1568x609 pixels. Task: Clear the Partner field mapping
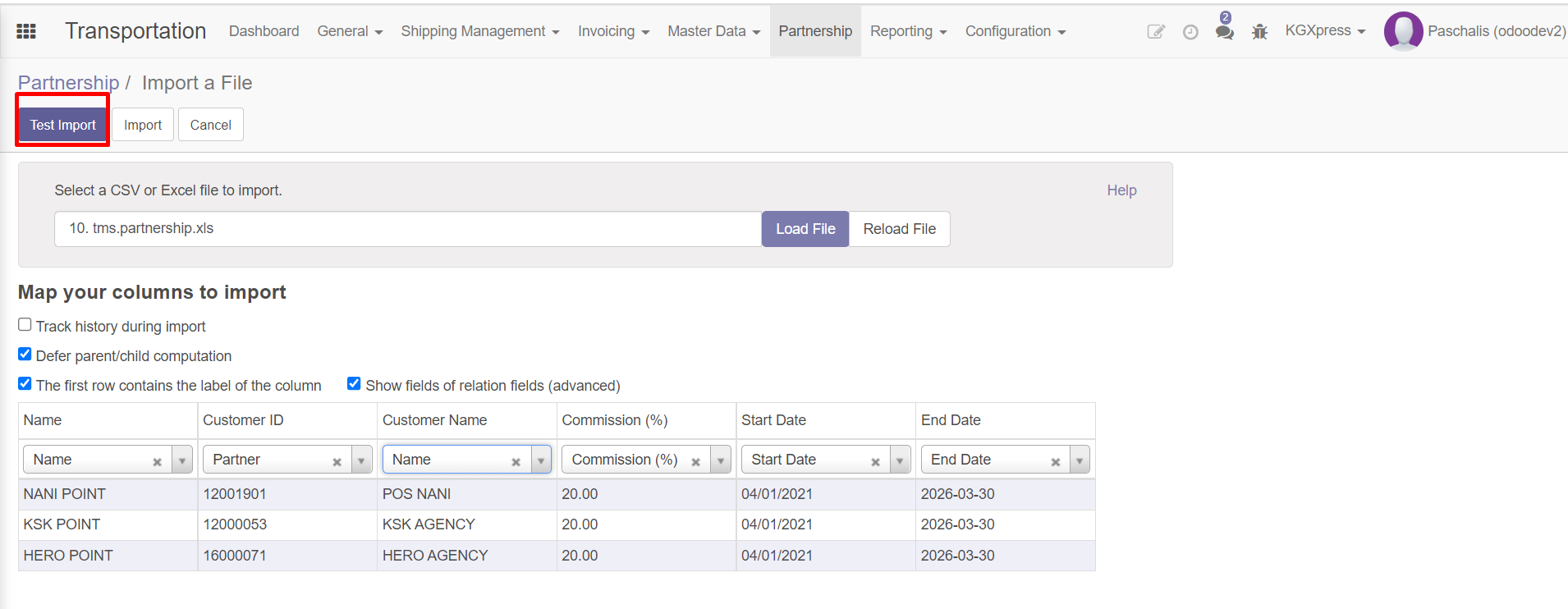(337, 462)
